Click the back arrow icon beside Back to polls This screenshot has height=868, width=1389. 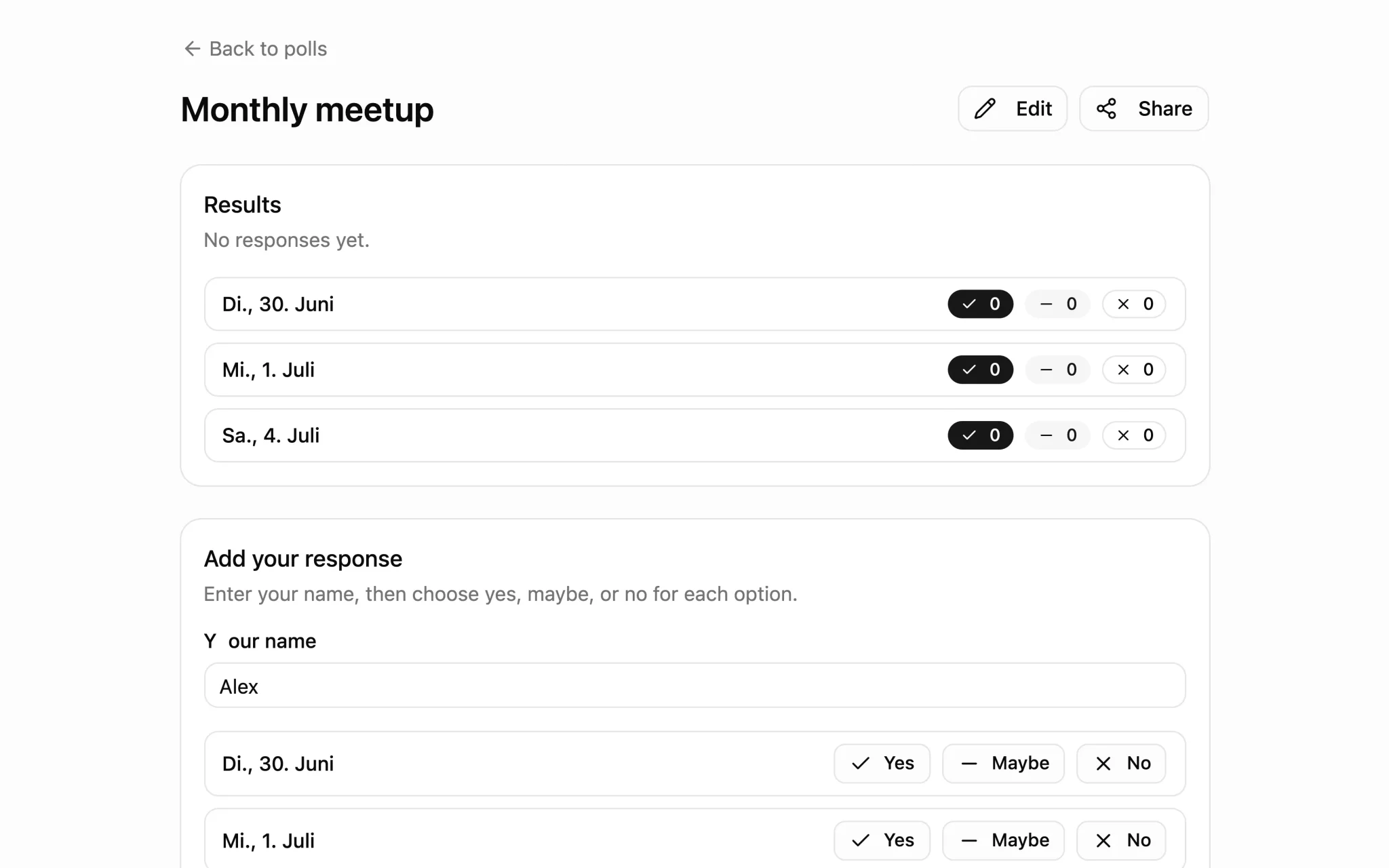193,49
